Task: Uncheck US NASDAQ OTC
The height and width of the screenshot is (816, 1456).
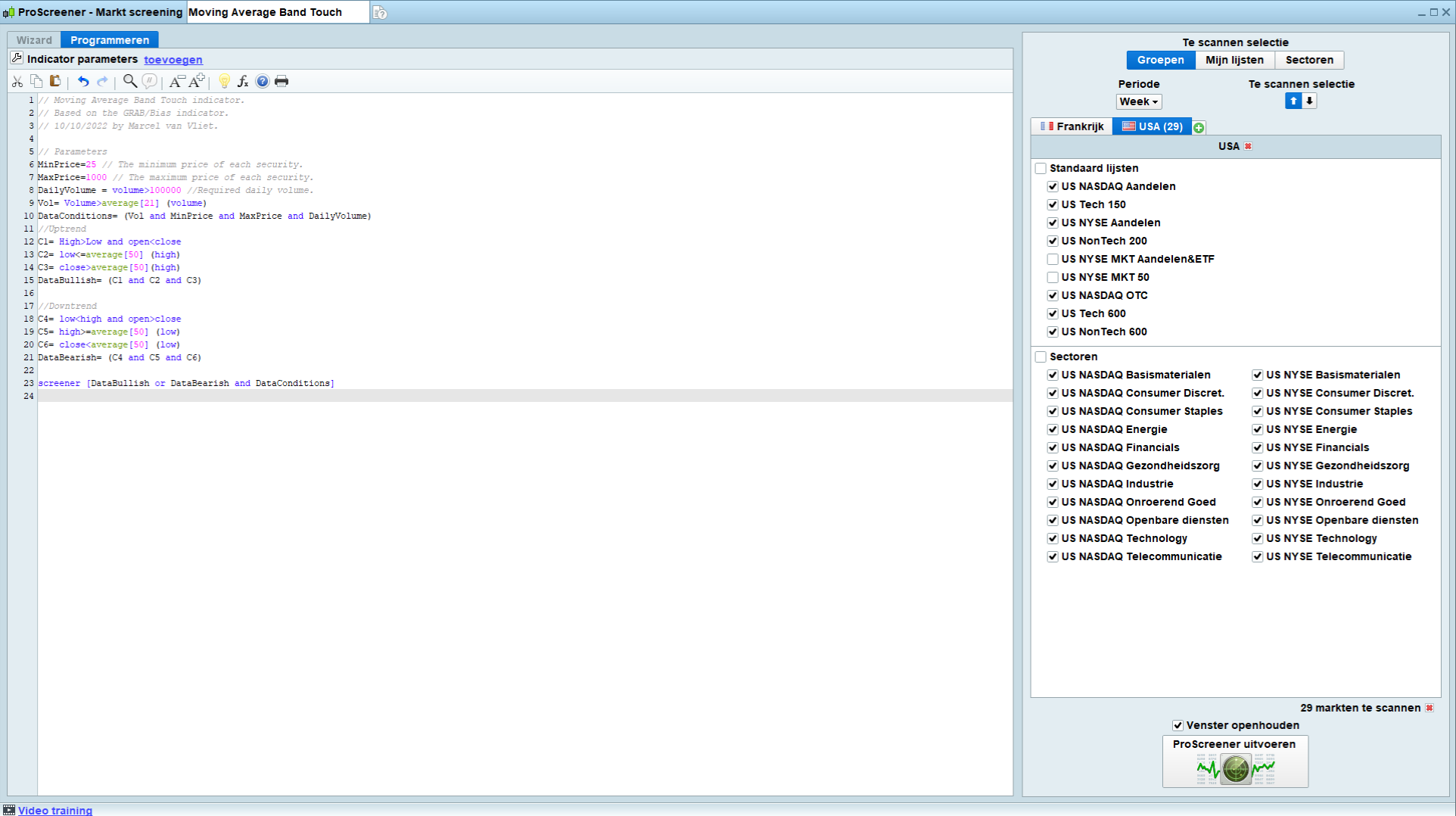Action: 1053,295
